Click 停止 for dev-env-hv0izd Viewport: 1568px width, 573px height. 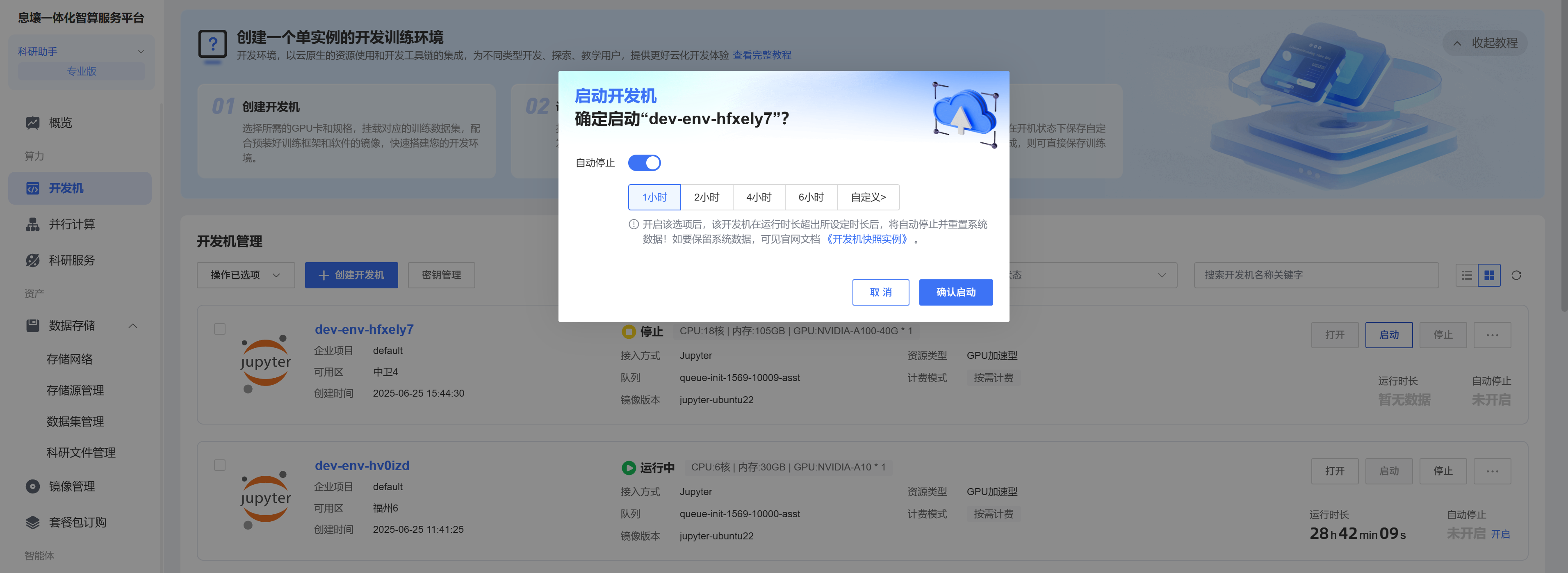[x=1443, y=471]
